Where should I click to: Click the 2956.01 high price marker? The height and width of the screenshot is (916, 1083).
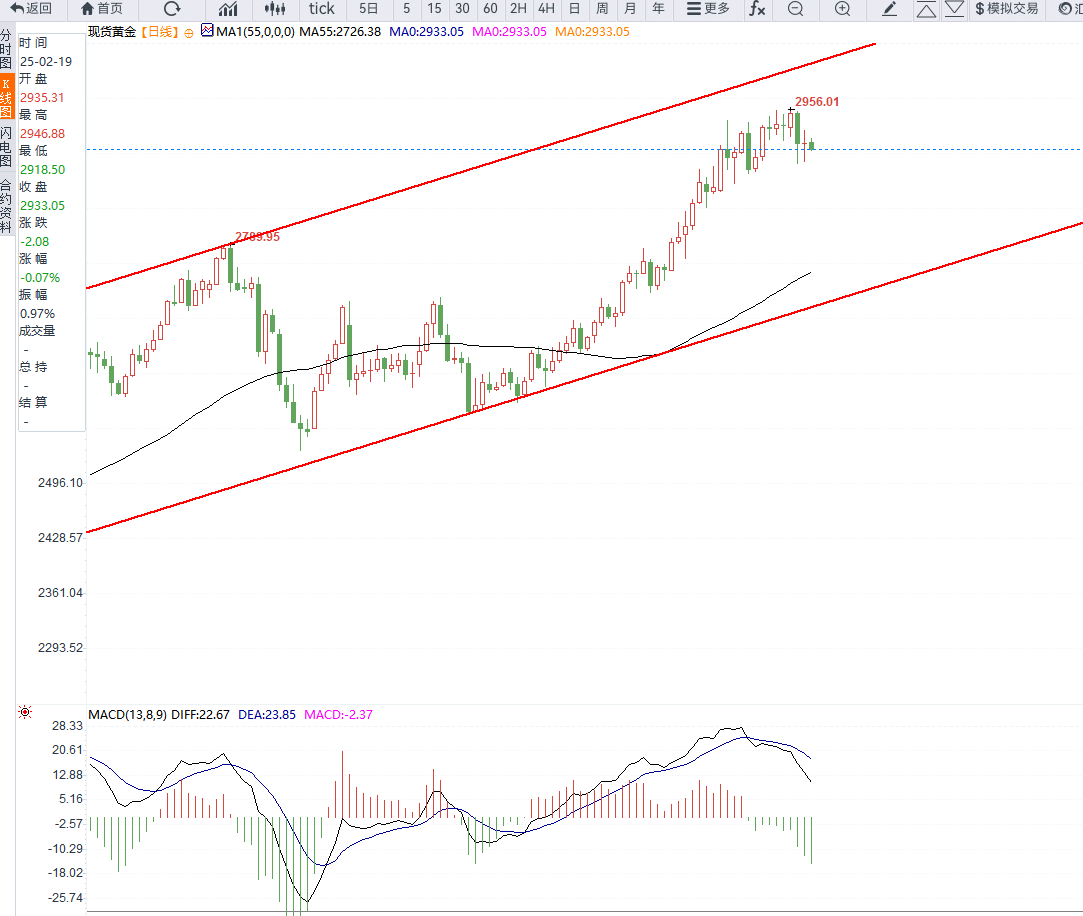[x=816, y=102]
